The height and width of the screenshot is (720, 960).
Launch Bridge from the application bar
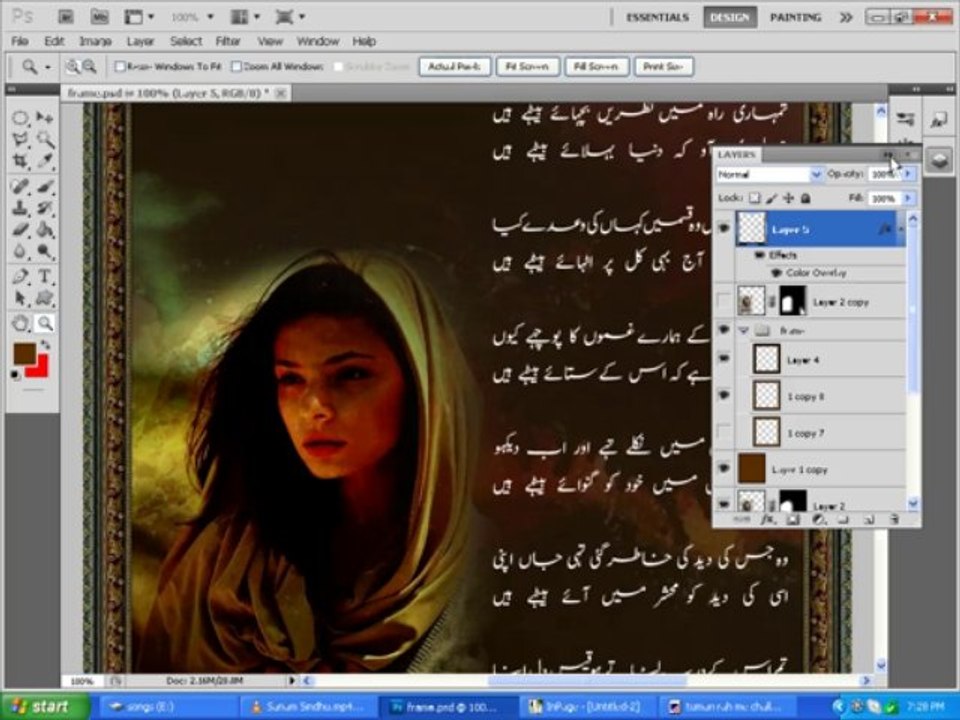(66, 17)
